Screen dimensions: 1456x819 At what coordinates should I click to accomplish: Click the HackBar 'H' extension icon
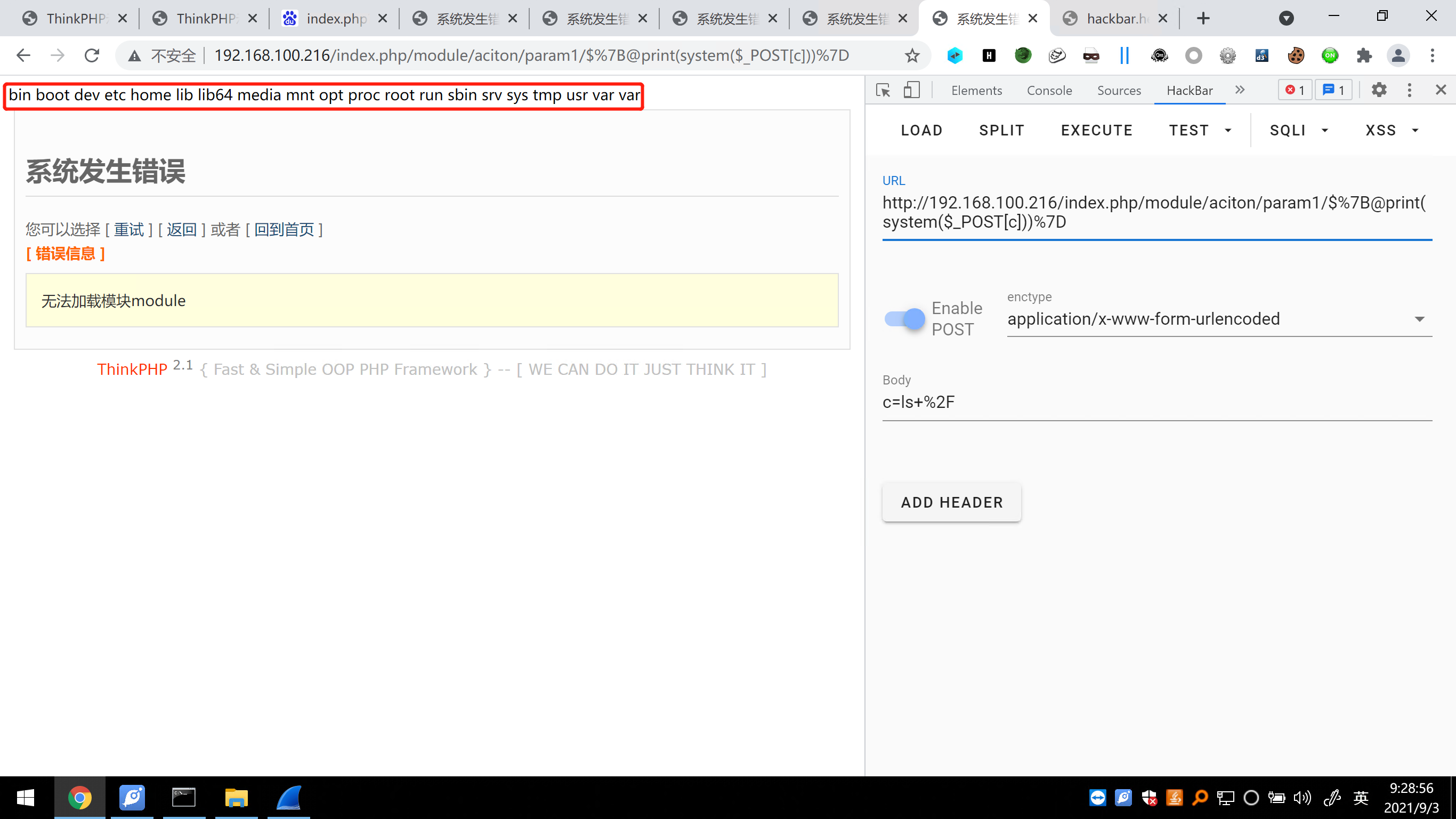tap(989, 55)
